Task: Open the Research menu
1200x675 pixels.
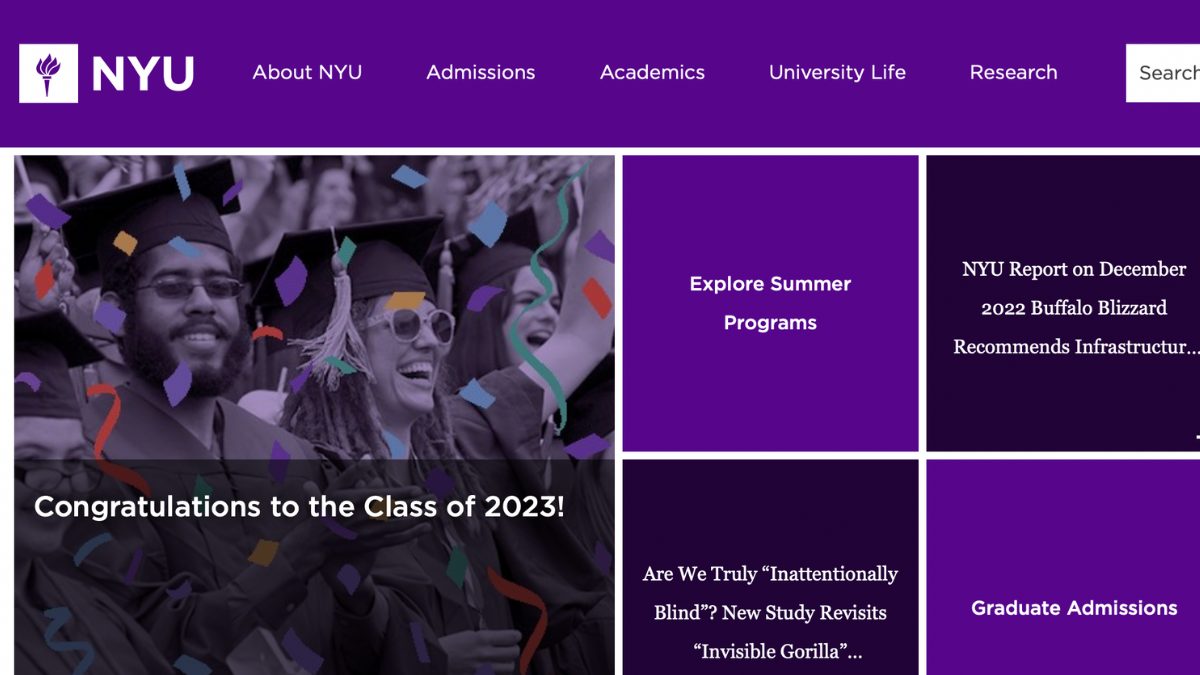Action: point(1014,72)
